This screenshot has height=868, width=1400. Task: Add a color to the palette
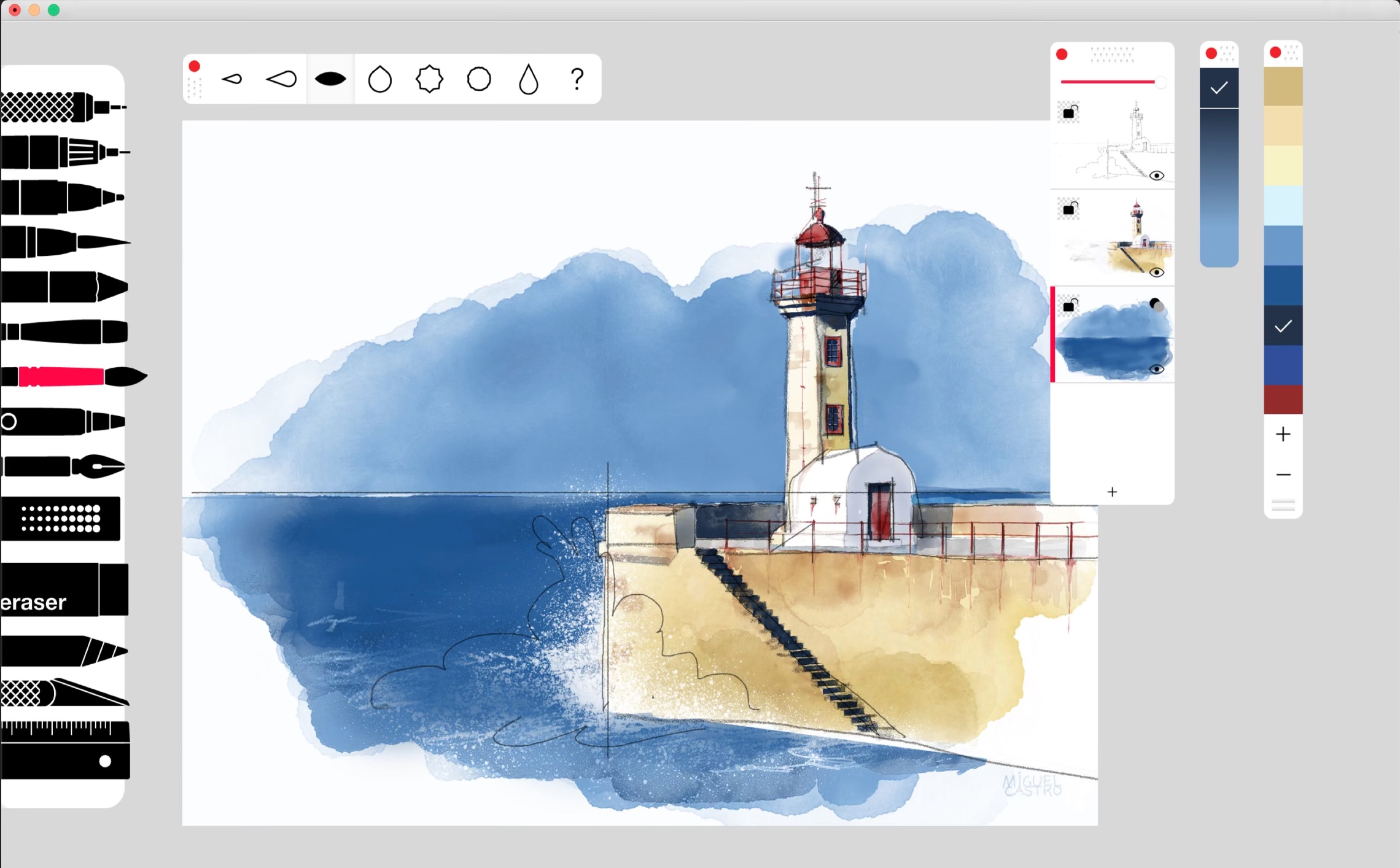(x=1283, y=435)
